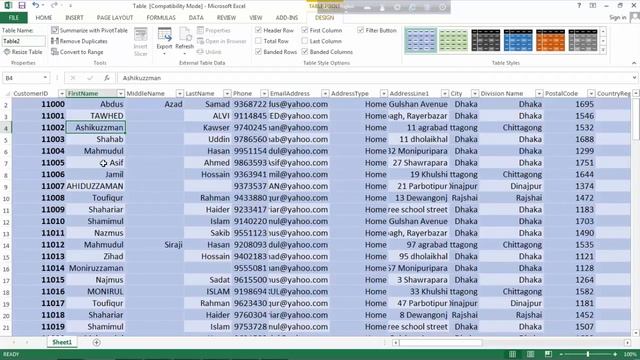This screenshot has height=360, width=640.
Task: Click the Table Name input field
Action: (x=23, y=41)
